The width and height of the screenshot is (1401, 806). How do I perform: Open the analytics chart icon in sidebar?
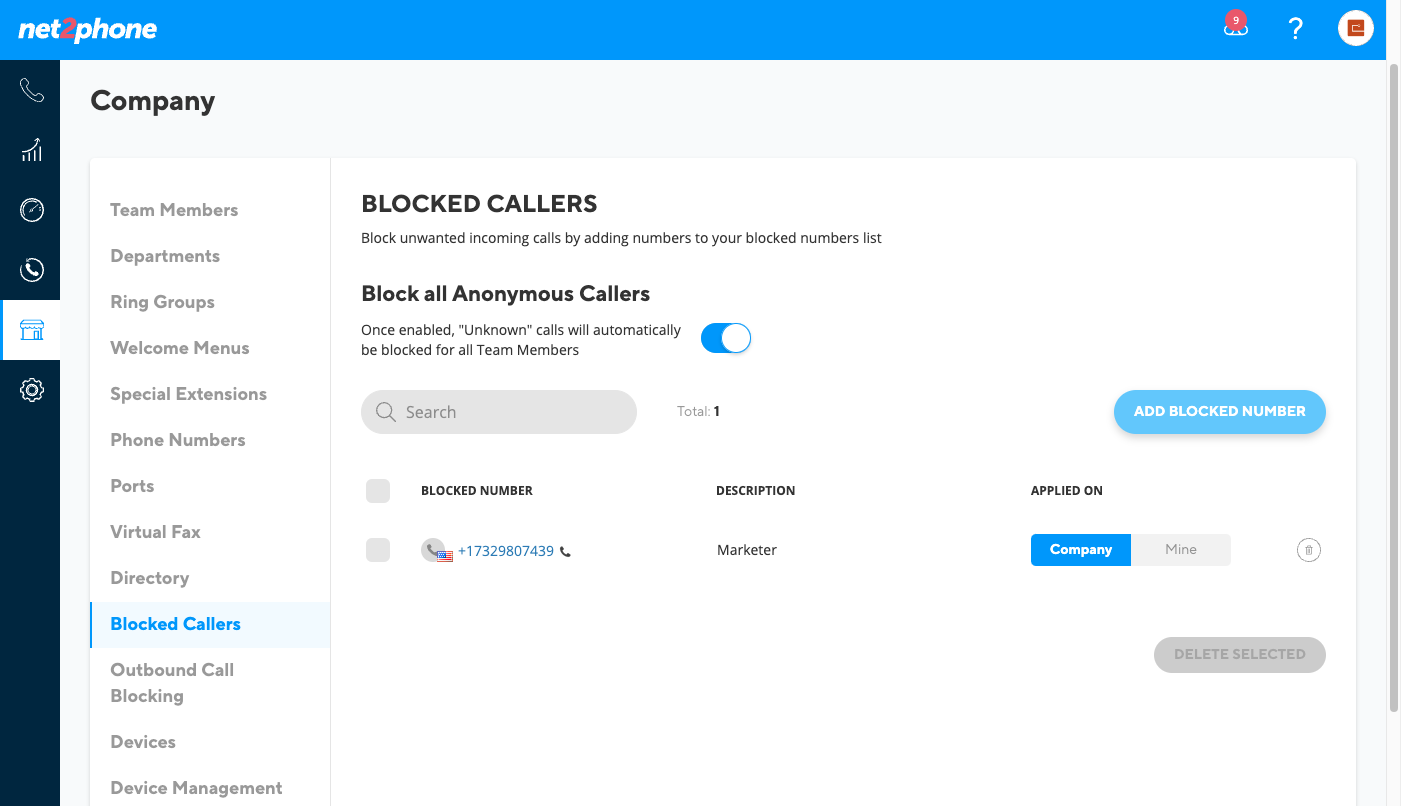point(31,150)
